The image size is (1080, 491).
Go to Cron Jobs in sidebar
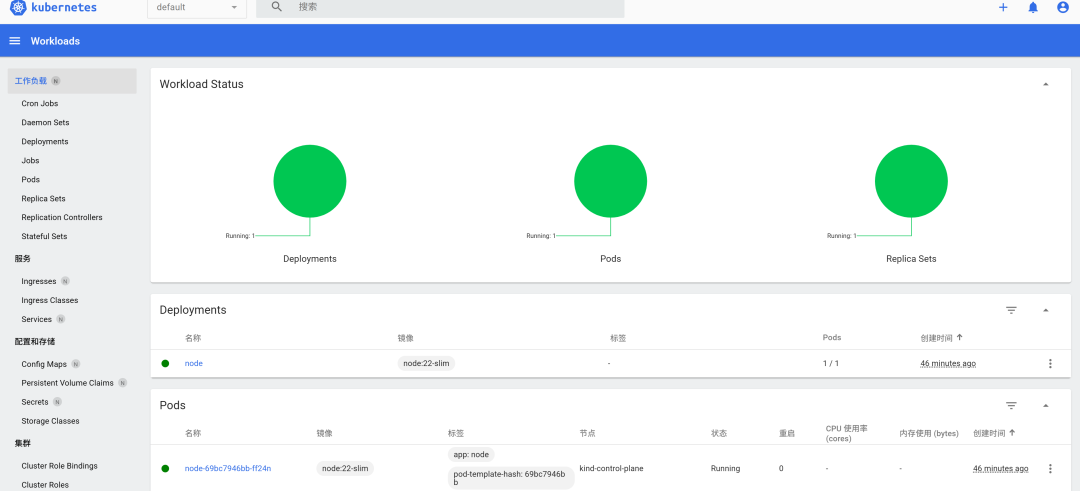click(40, 103)
